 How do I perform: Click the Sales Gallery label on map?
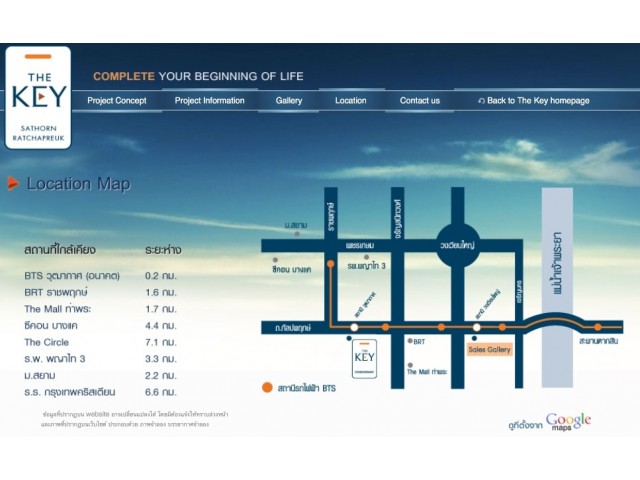[489, 349]
